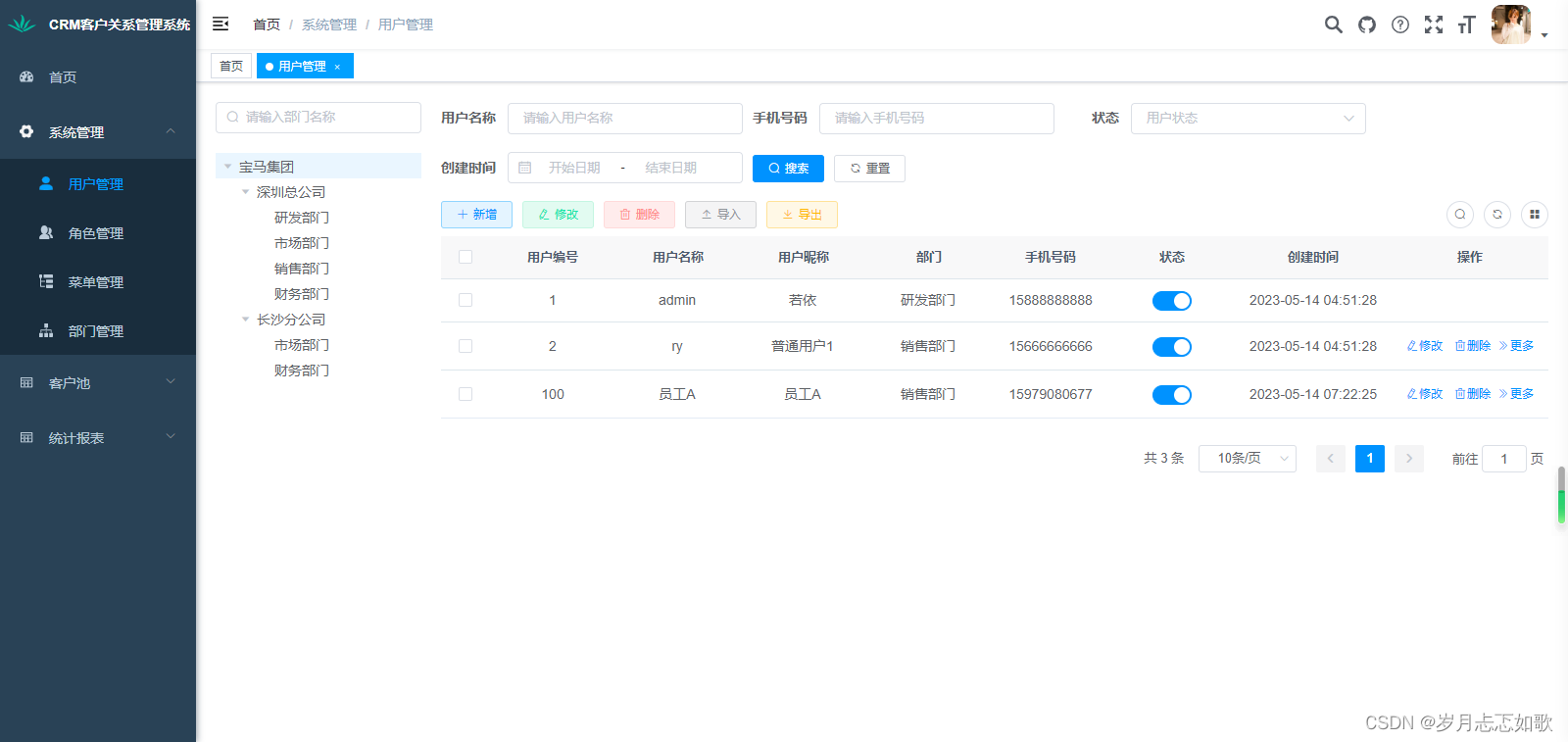The image size is (1568, 742).
Task: Check the admin row checkbox
Action: (465, 300)
